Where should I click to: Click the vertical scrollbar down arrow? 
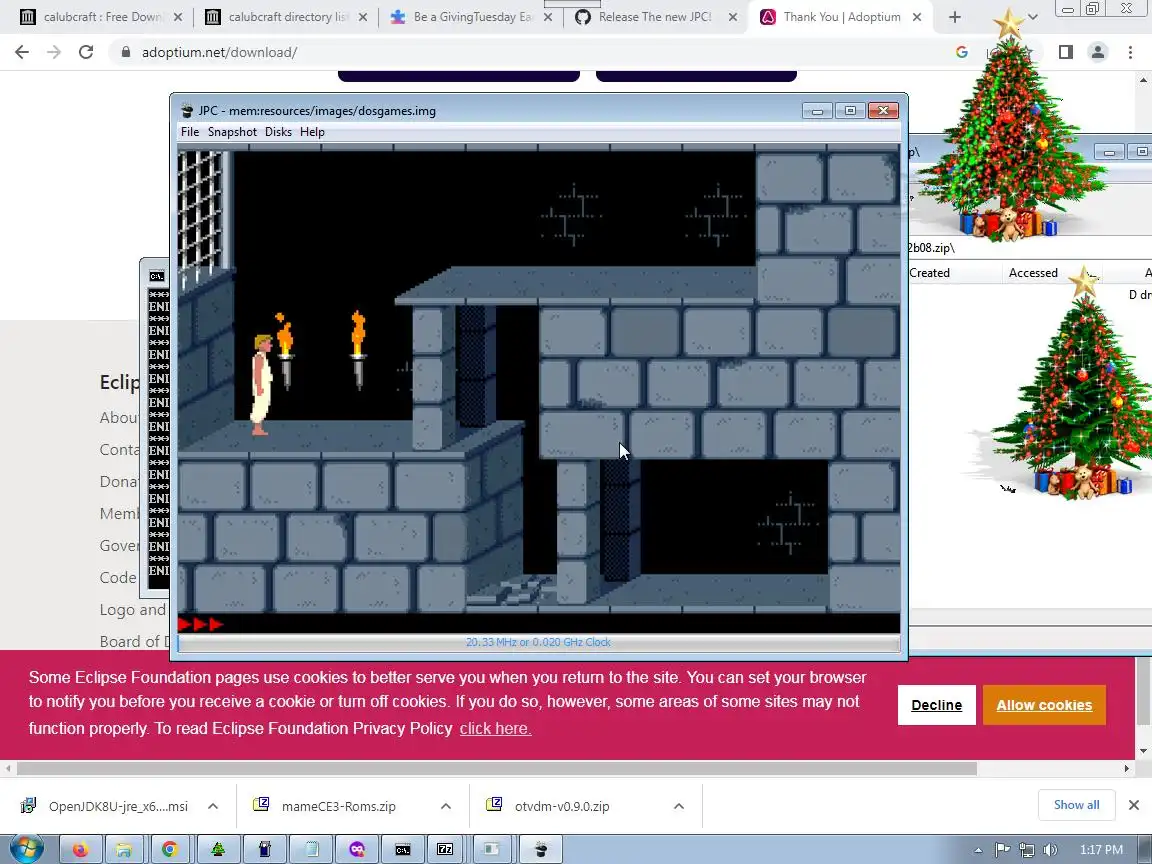point(1143,751)
